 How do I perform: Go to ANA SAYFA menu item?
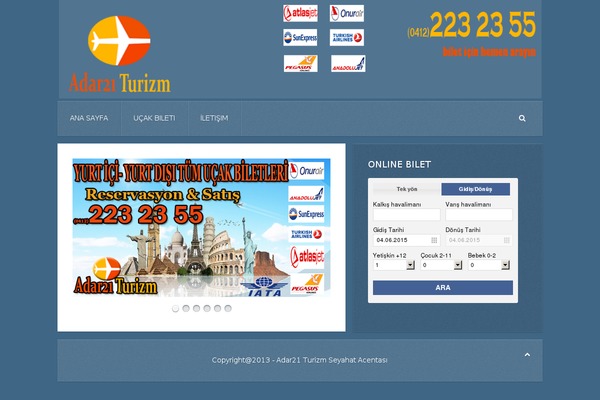pos(89,118)
